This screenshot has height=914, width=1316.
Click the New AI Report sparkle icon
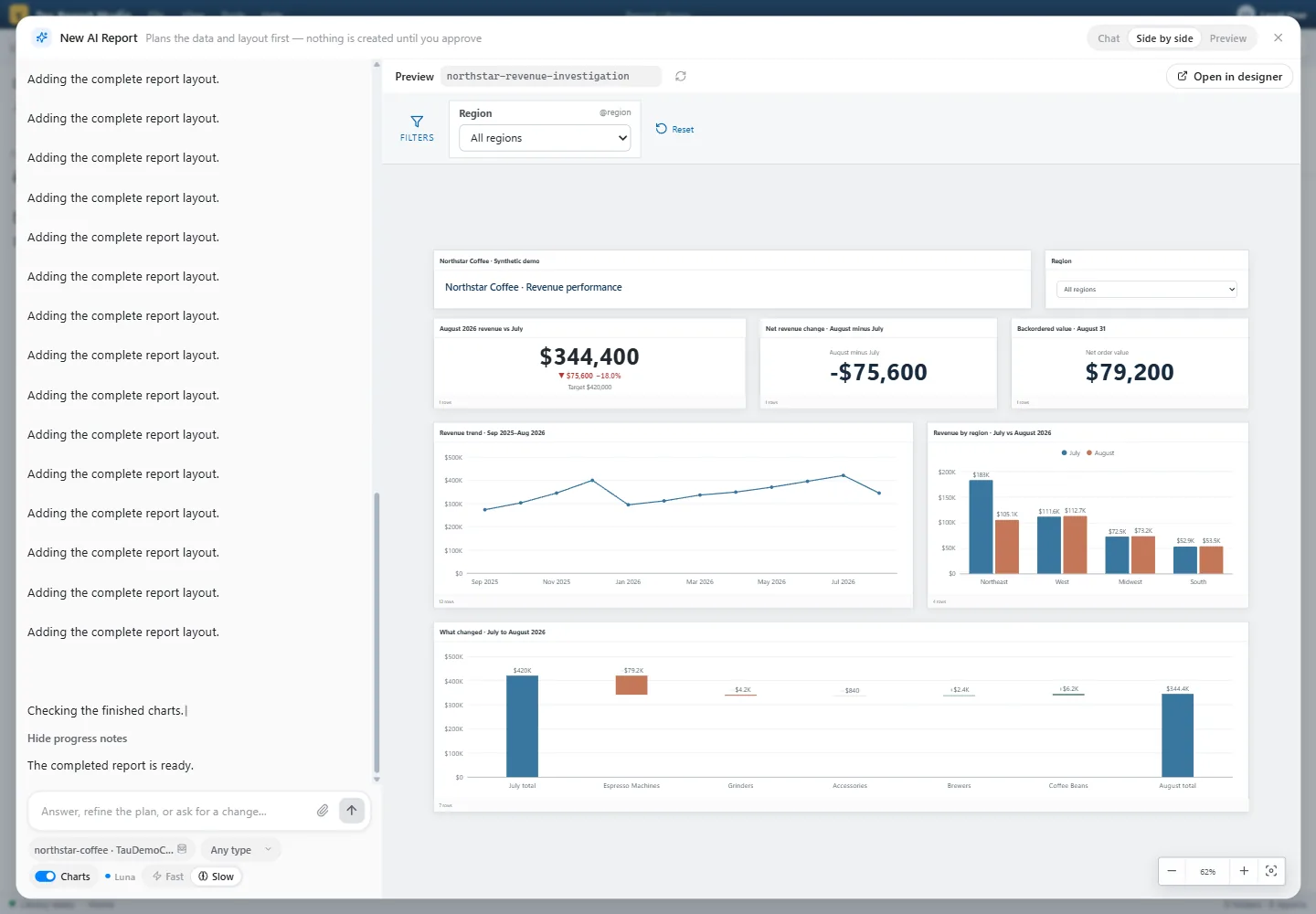tap(42, 37)
